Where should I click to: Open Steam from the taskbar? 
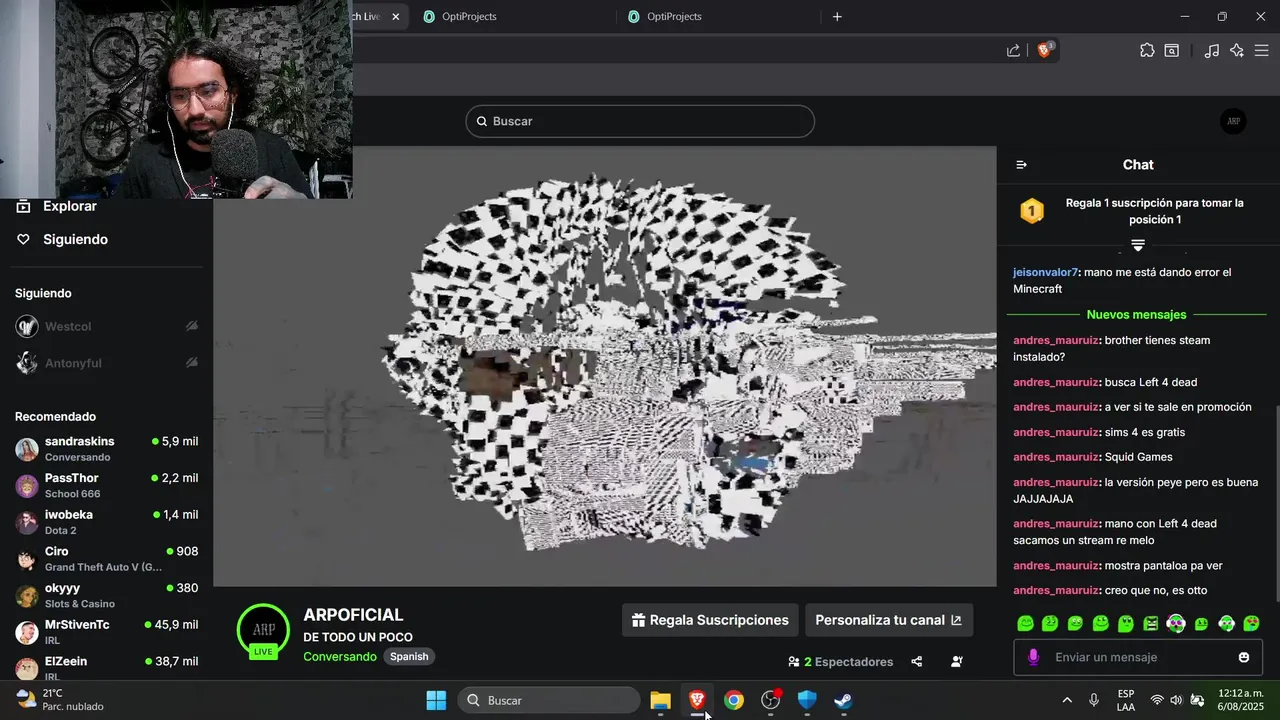click(843, 700)
